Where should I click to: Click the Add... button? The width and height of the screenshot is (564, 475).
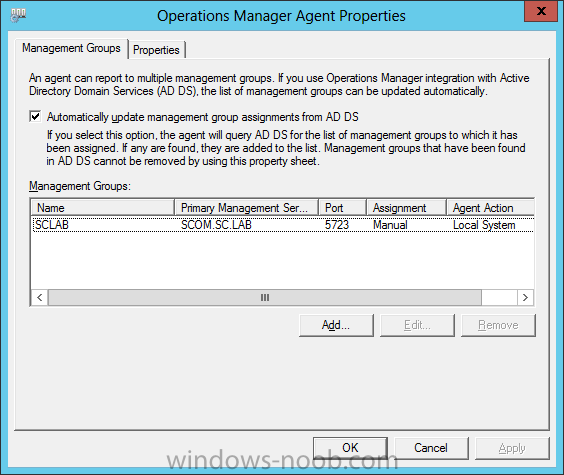pyautogui.click(x=336, y=325)
